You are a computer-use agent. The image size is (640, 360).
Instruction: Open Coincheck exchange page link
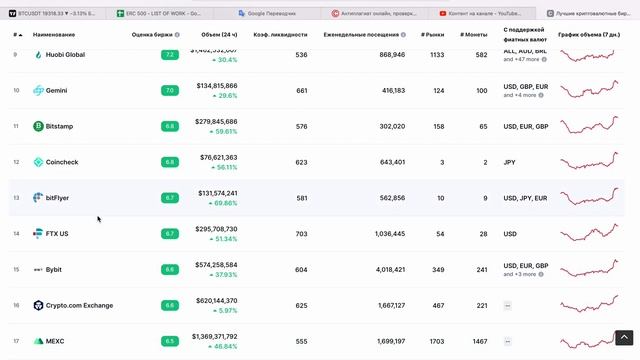pos(62,162)
